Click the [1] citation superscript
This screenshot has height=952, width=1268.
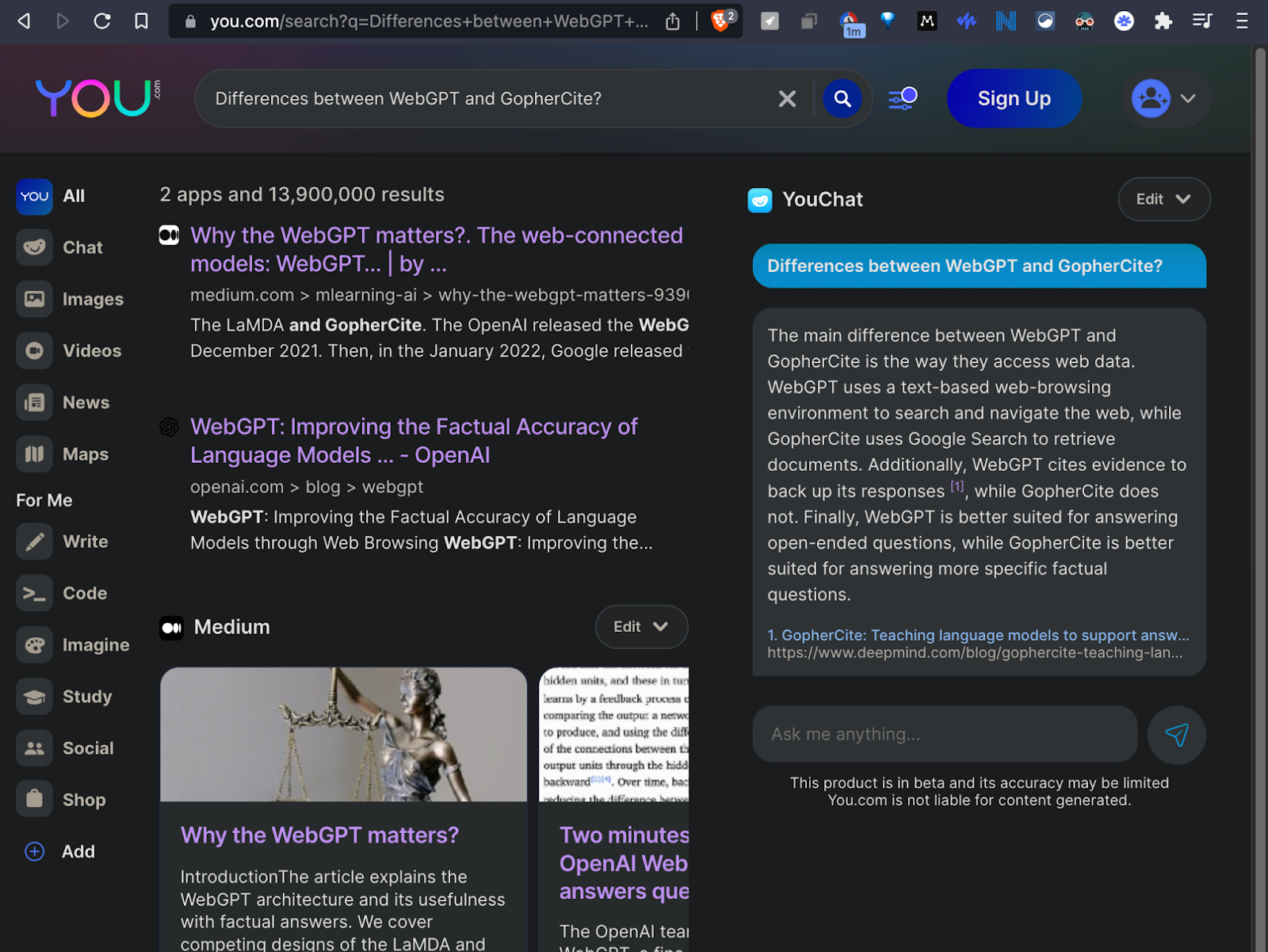tap(957, 487)
